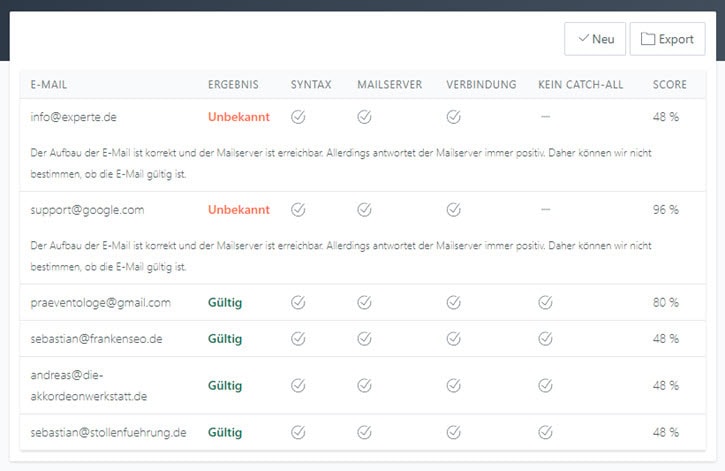Viewport: 725px width, 471px height.
Task: Select the support@google.com email address
Action: click(88, 210)
